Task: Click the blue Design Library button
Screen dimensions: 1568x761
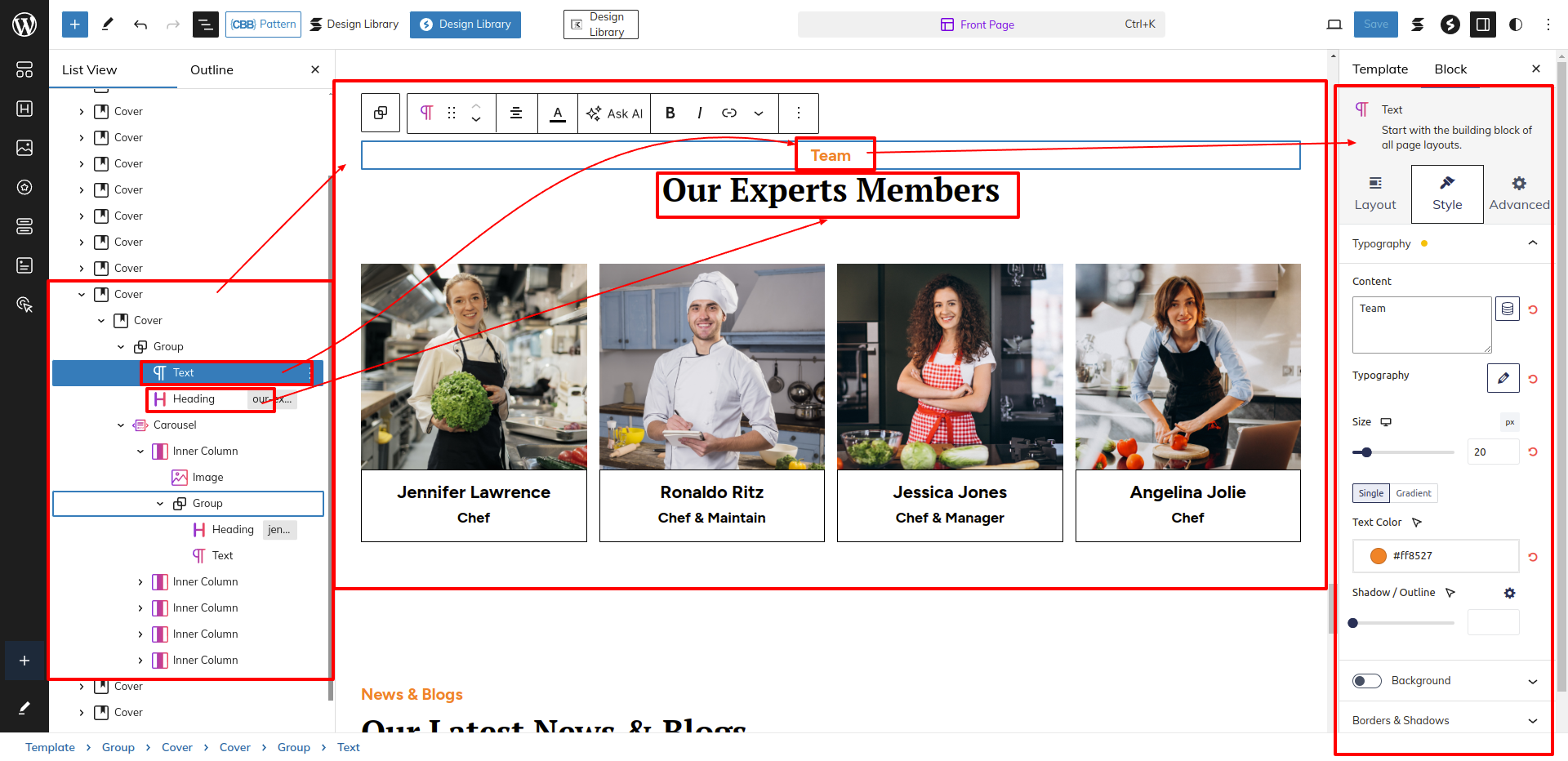Action: 465,24
